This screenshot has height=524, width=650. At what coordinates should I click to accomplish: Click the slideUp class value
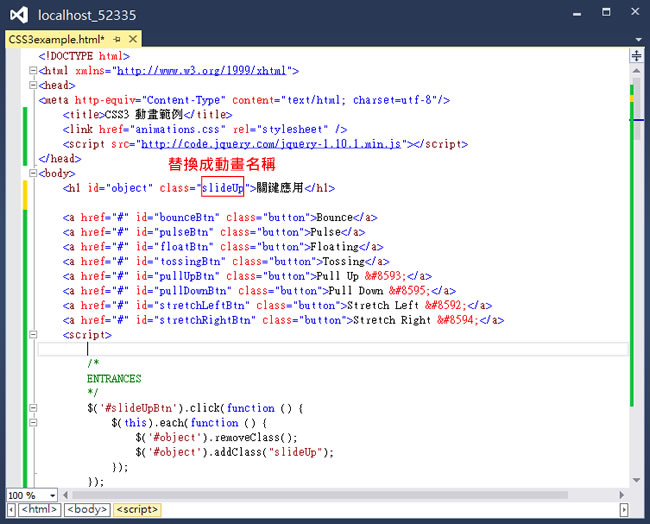223,188
